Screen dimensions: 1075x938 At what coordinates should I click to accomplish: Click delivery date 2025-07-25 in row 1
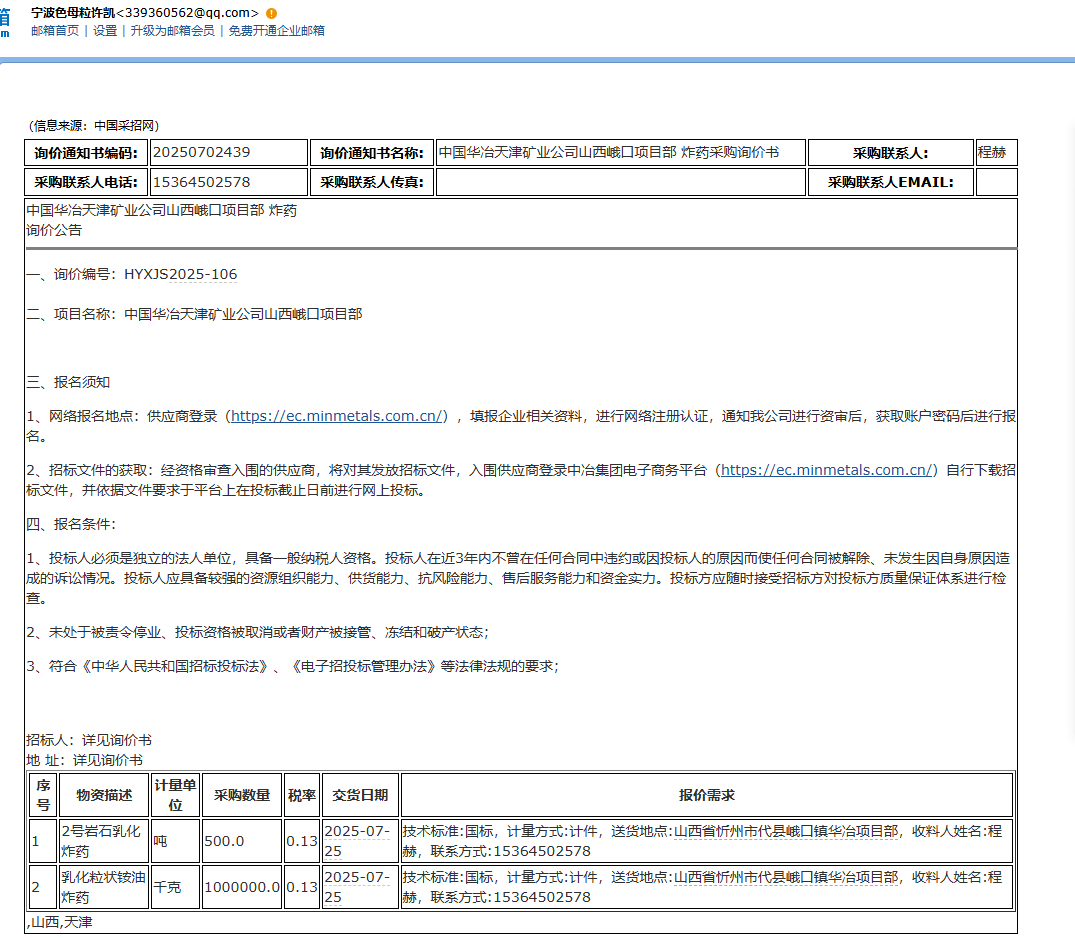pyautogui.click(x=360, y=841)
